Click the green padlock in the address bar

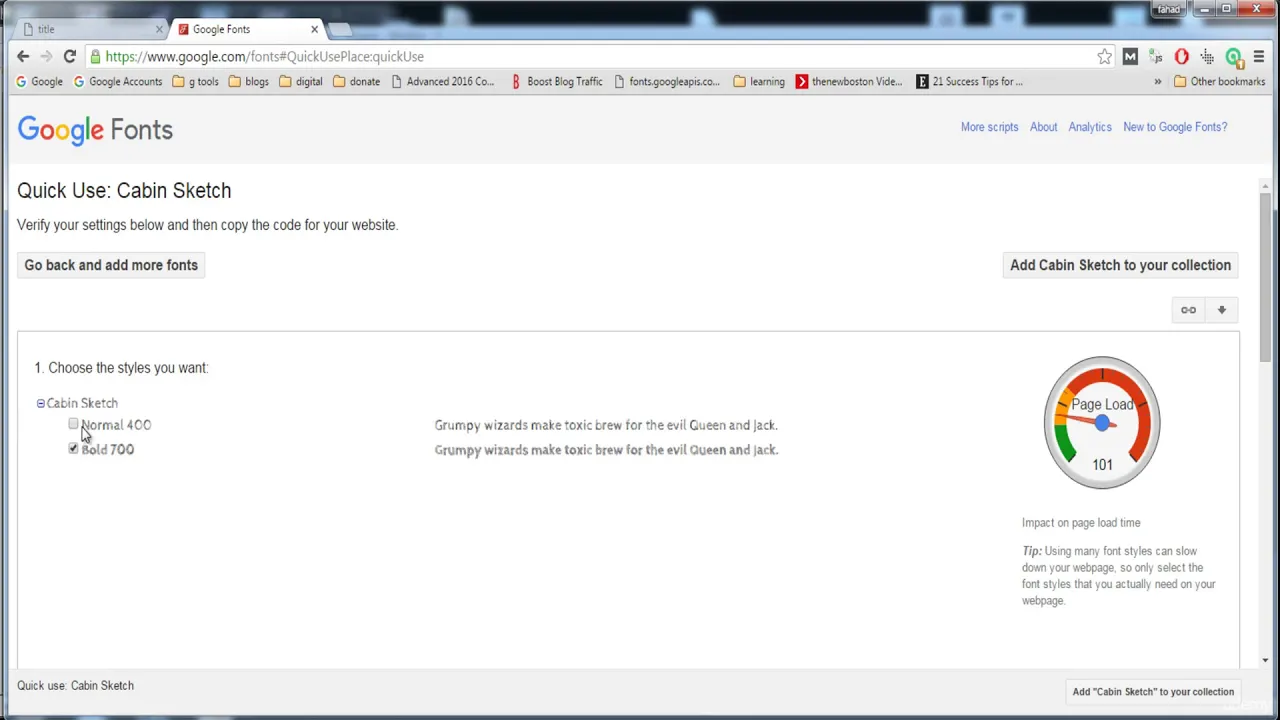pyautogui.click(x=95, y=57)
